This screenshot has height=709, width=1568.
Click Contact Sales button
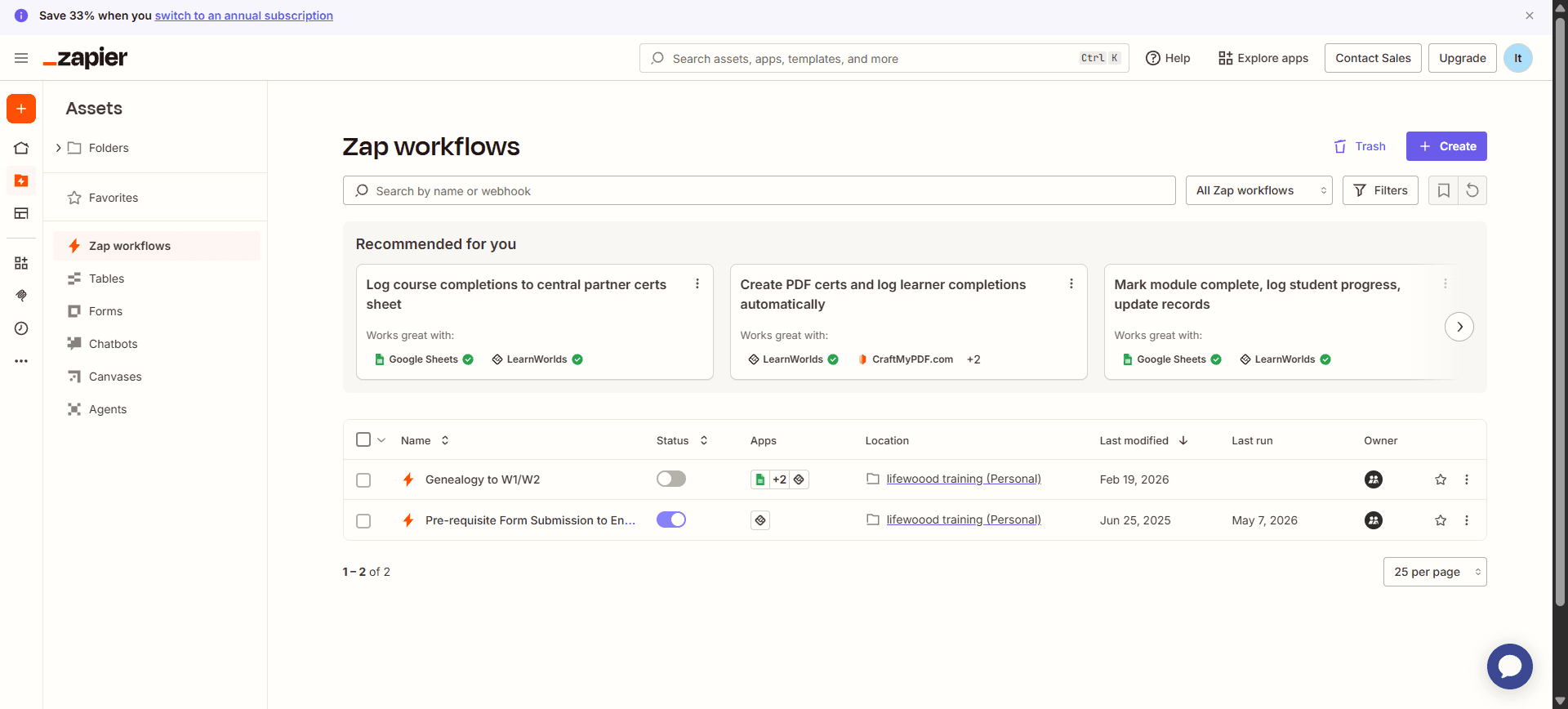(1373, 58)
